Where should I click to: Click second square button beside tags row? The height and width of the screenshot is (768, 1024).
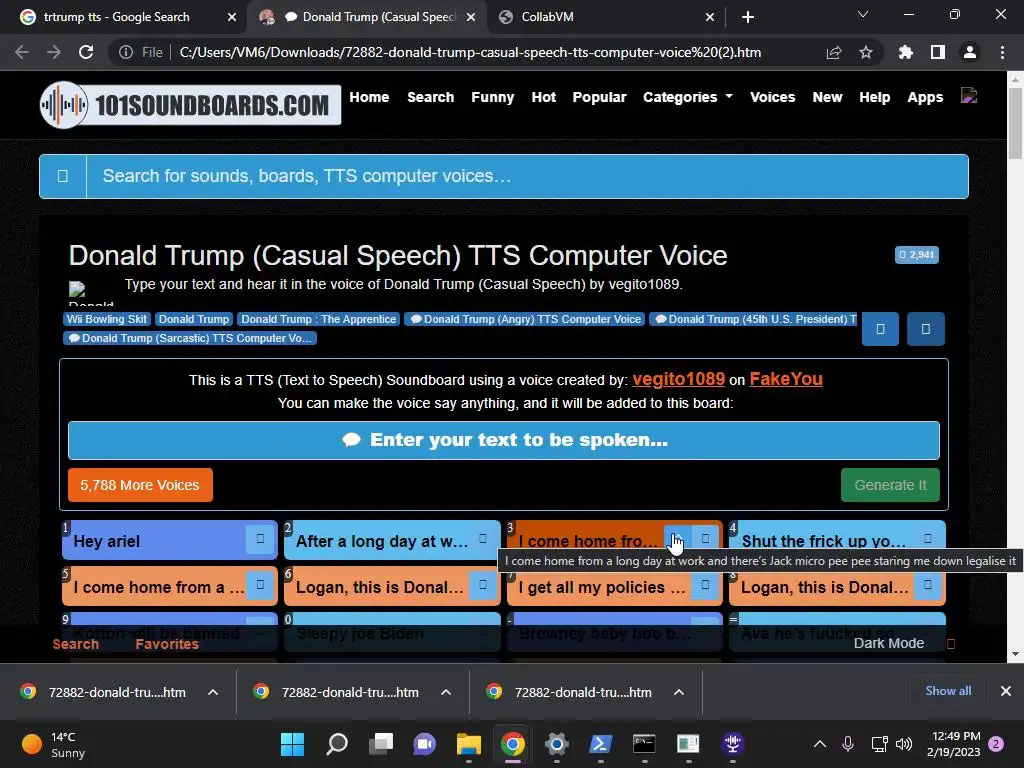[x=925, y=328]
